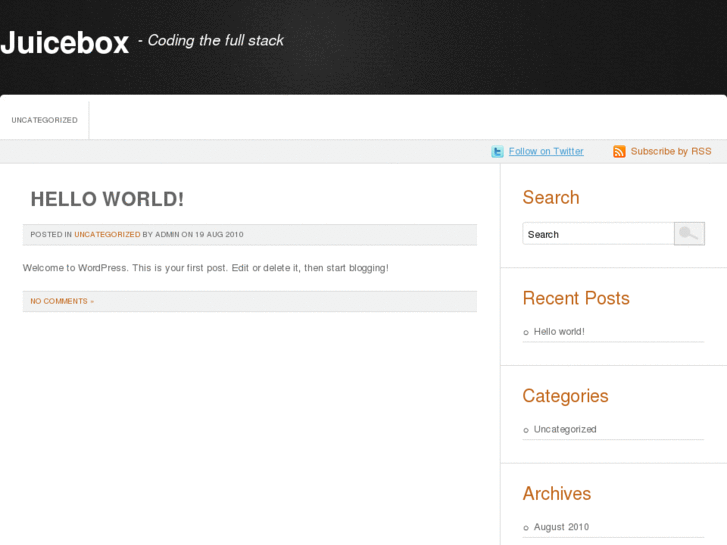This screenshot has width=727, height=545.
Task: Open the August 2010 archive
Action: pyautogui.click(x=561, y=527)
